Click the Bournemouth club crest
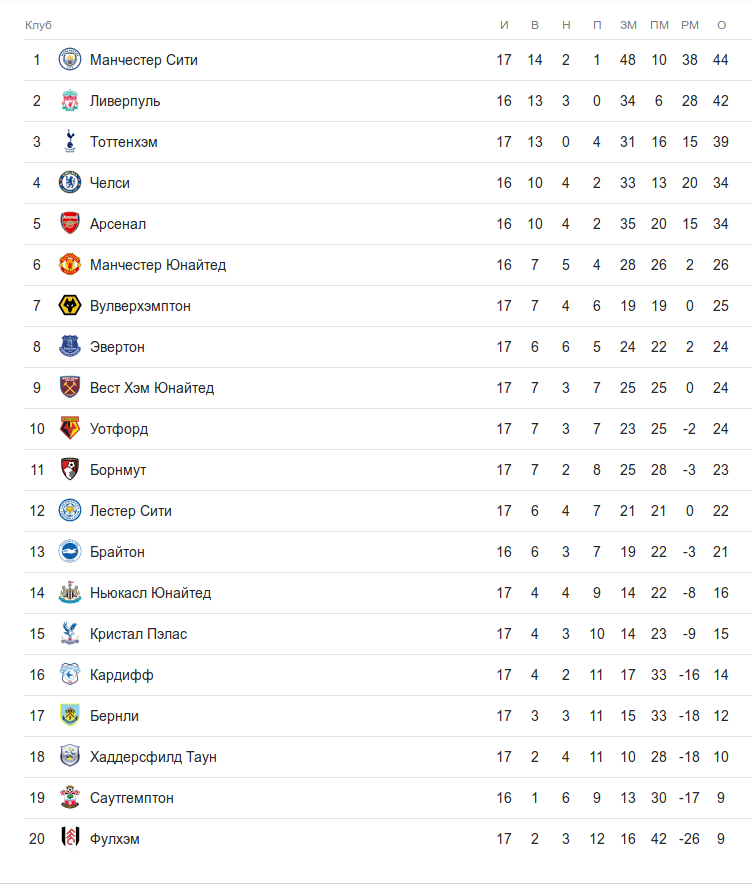 69,470
